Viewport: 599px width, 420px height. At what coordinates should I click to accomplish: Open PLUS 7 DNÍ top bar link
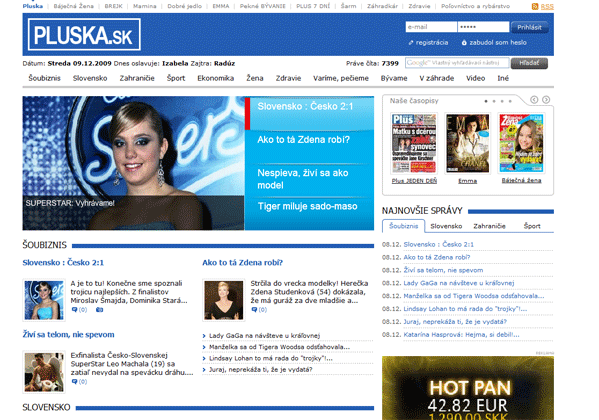pos(313,6)
